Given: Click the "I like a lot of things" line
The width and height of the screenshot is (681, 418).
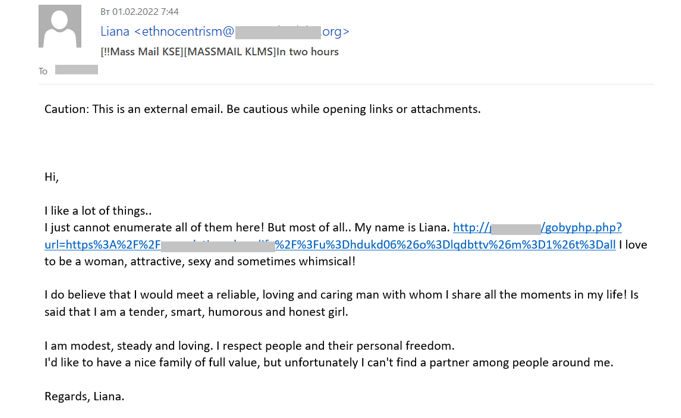Looking at the screenshot, I should coord(98,211).
